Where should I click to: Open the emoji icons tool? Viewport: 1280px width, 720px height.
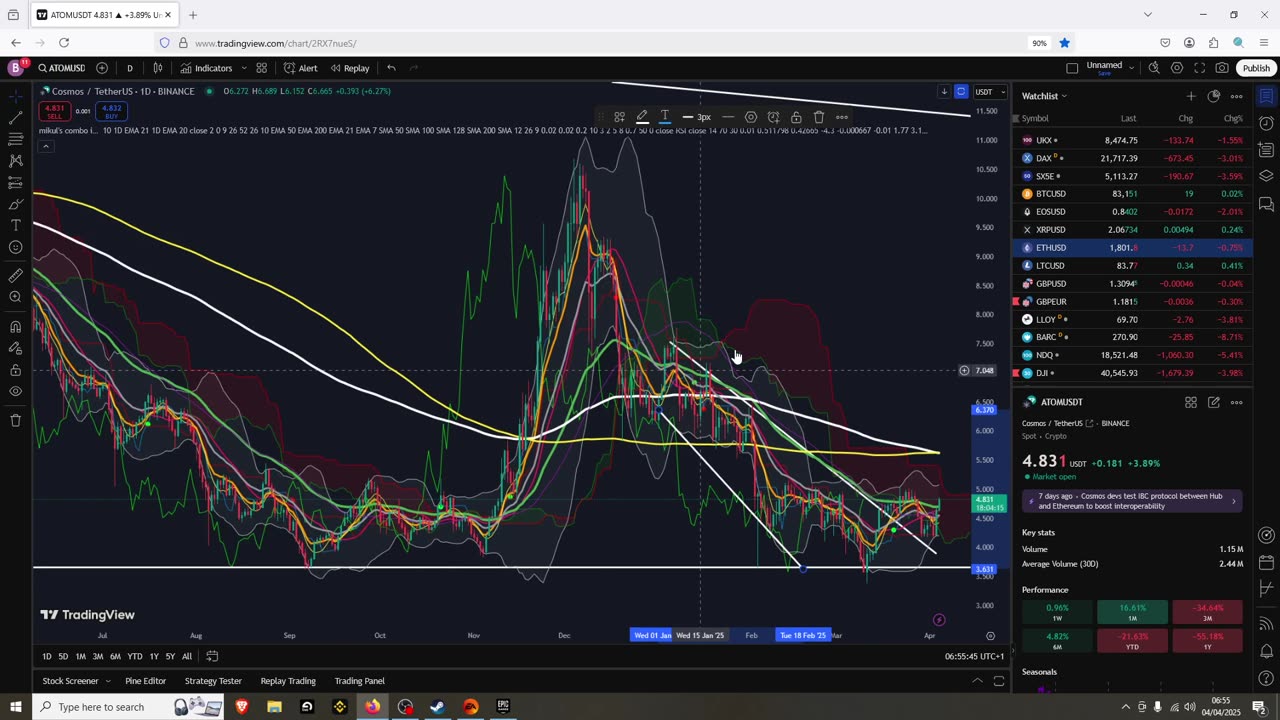coord(15,247)
